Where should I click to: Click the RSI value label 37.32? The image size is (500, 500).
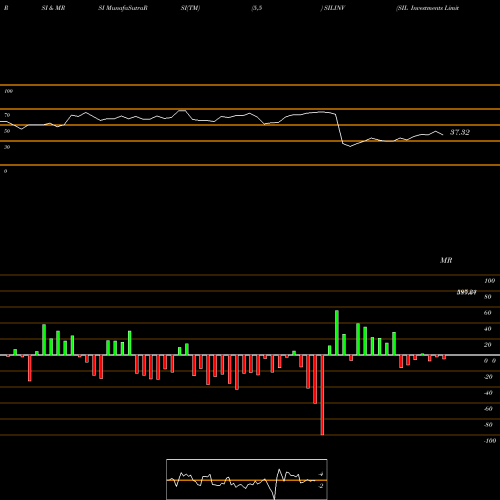pyautogui.click(x=460, y=132)
